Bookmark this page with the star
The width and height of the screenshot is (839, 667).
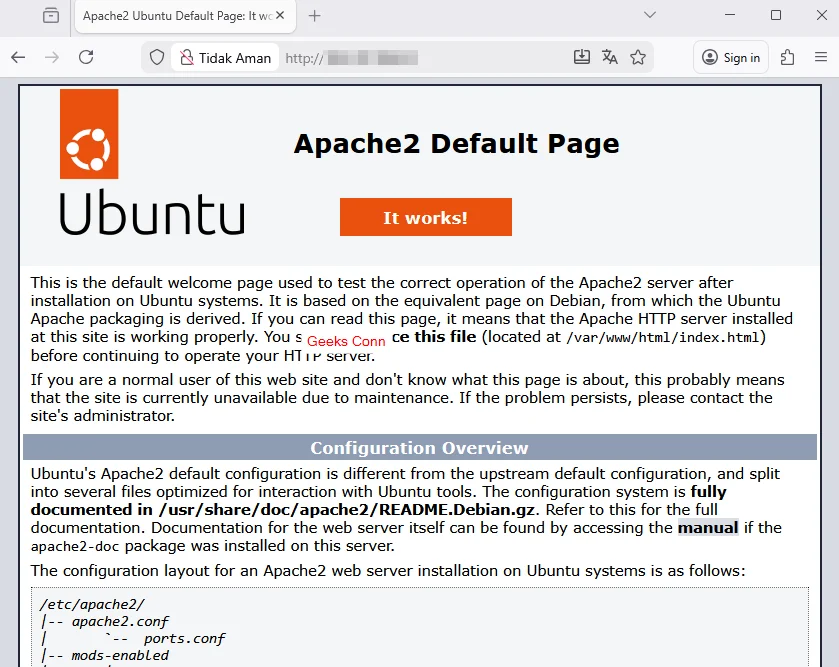click(638, 57)
